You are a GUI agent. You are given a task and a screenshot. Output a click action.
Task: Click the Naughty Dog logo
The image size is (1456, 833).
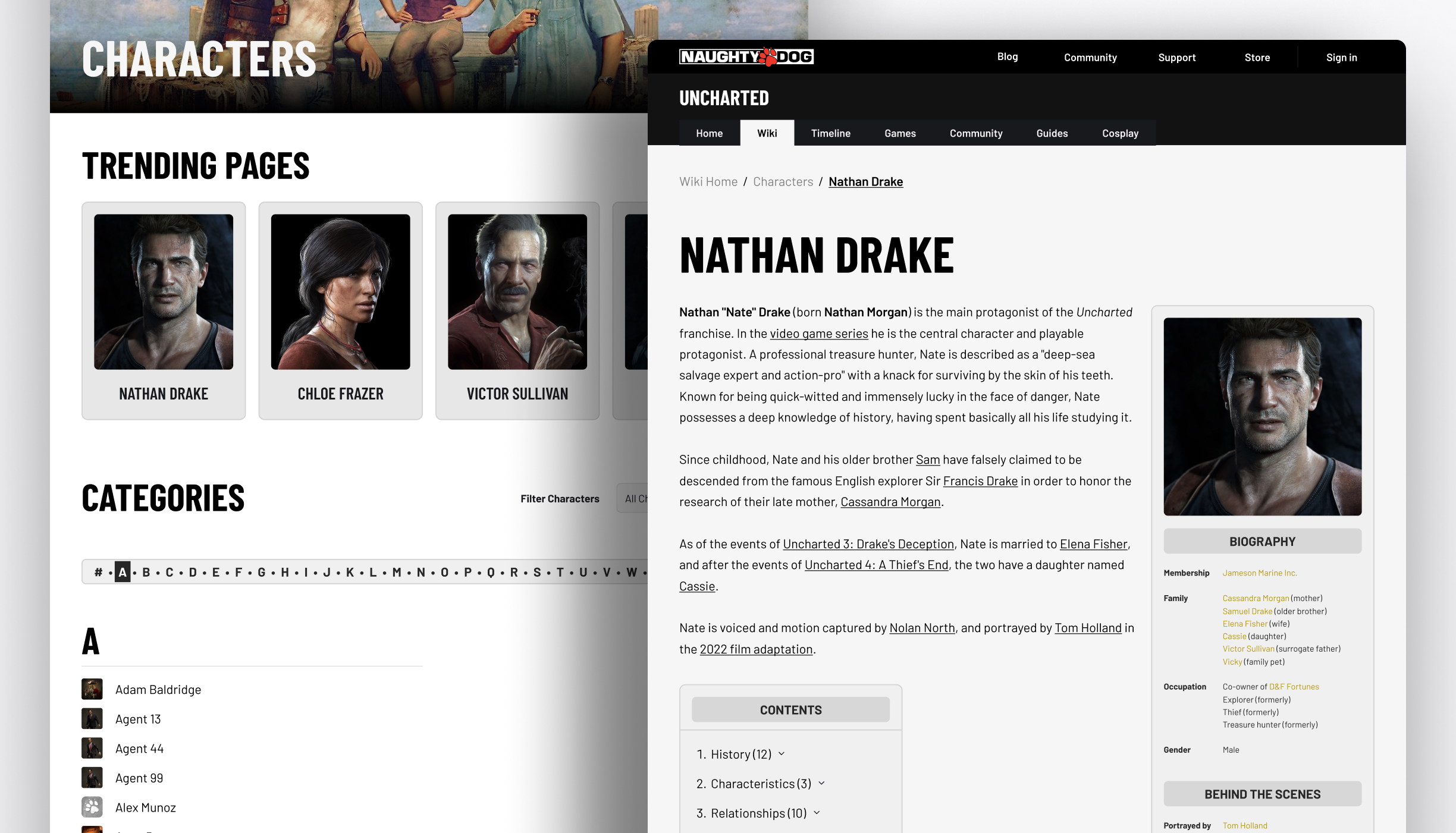[746, 56]
